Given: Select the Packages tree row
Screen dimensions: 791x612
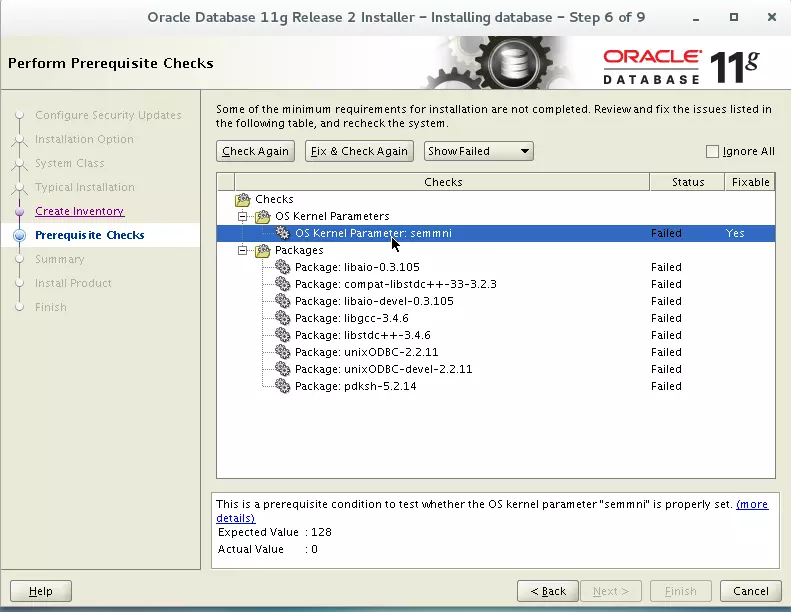Looking at the screenshot, I should pos(496,250).
